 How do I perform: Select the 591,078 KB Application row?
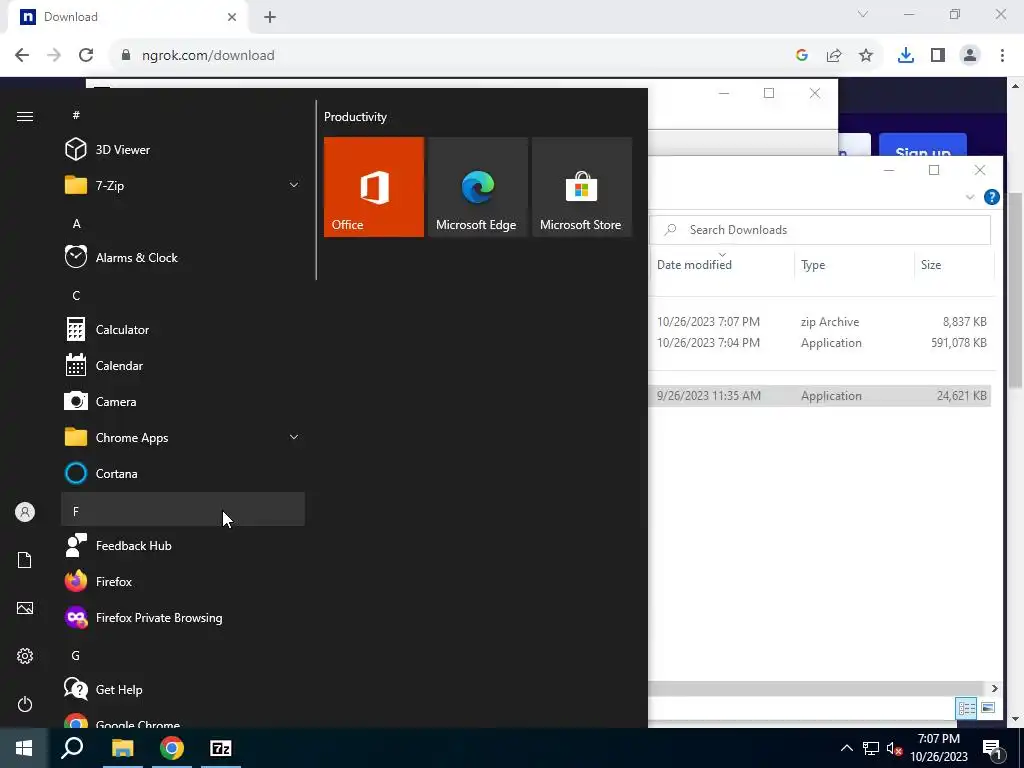(x=820, y=343)
